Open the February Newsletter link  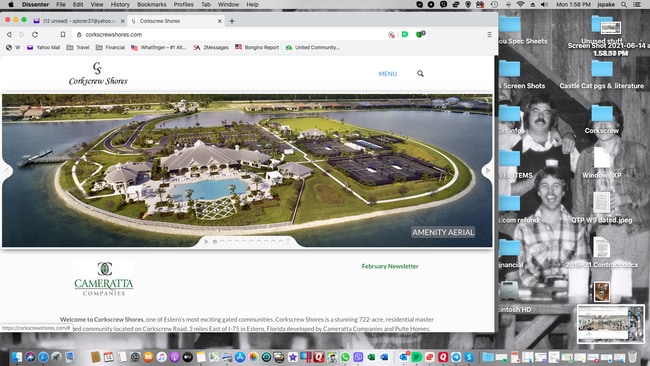tap(390, 266)
